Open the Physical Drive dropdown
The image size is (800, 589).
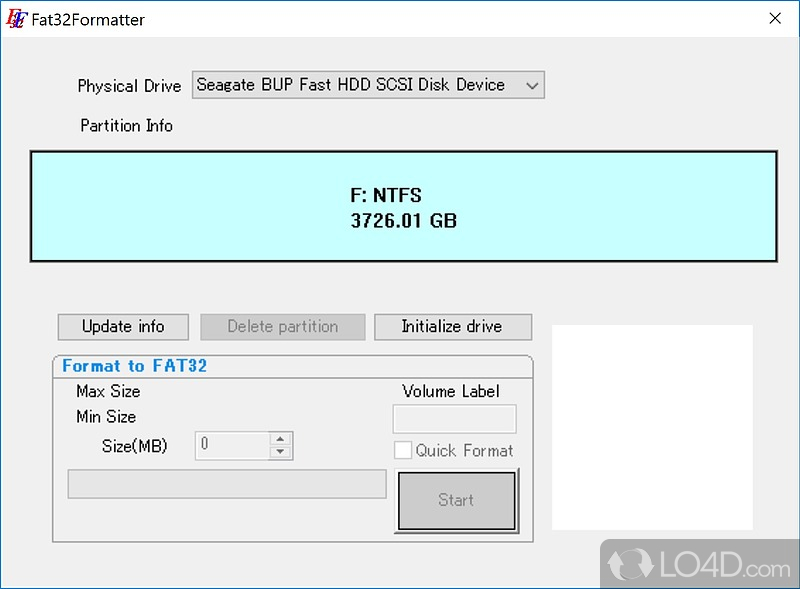[x=368, y=85]
